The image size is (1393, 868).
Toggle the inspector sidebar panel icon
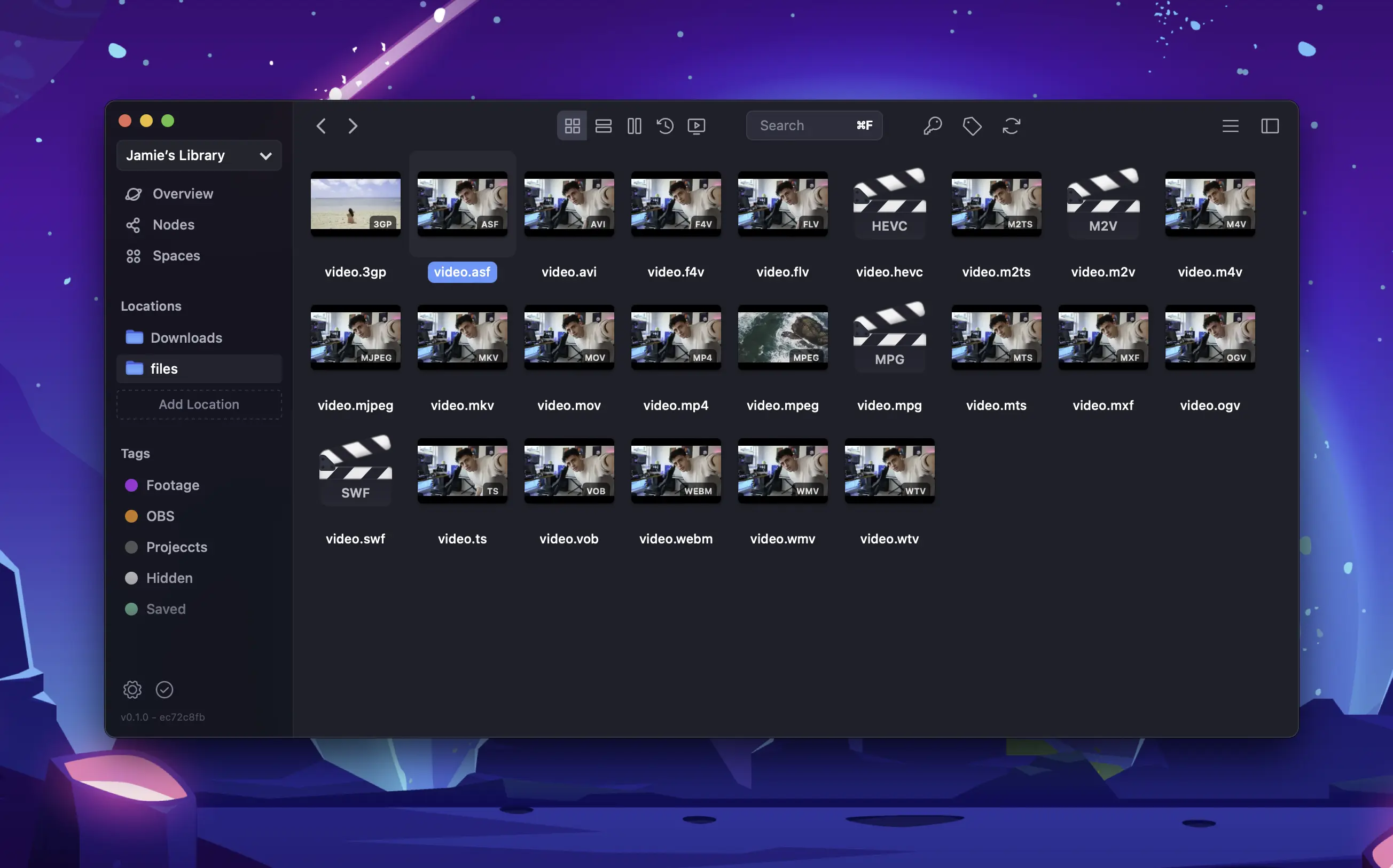click(1270, 126)
